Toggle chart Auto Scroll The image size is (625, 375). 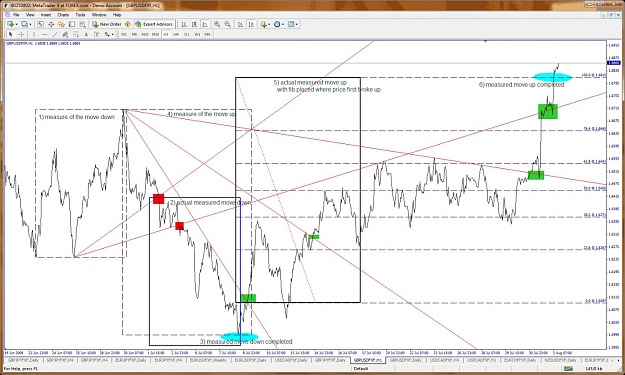click(x=240, y=24)
